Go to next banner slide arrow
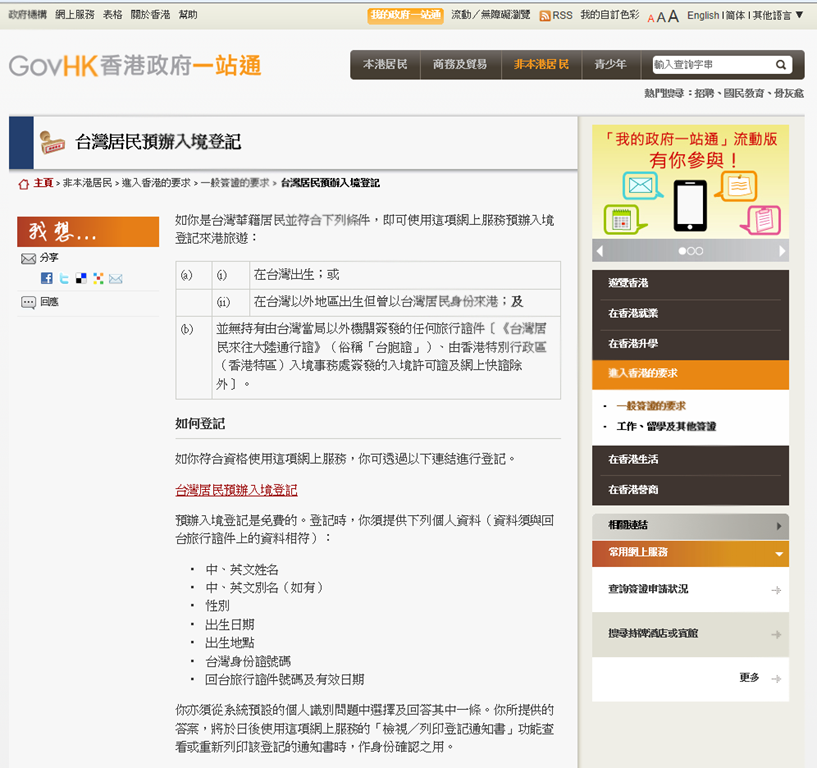817x768 pixels. 782,251
